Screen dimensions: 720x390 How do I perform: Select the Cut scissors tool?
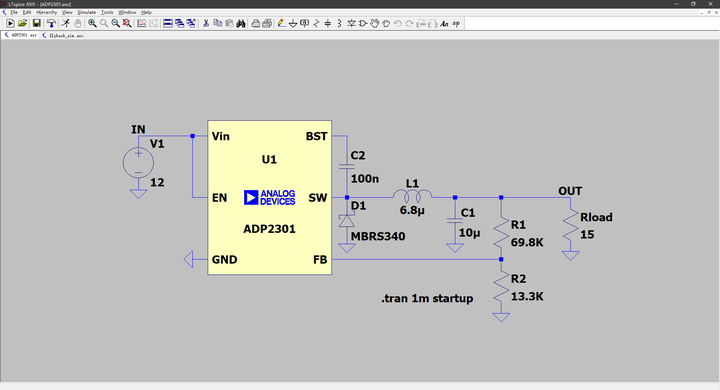[x=206, y=23]
